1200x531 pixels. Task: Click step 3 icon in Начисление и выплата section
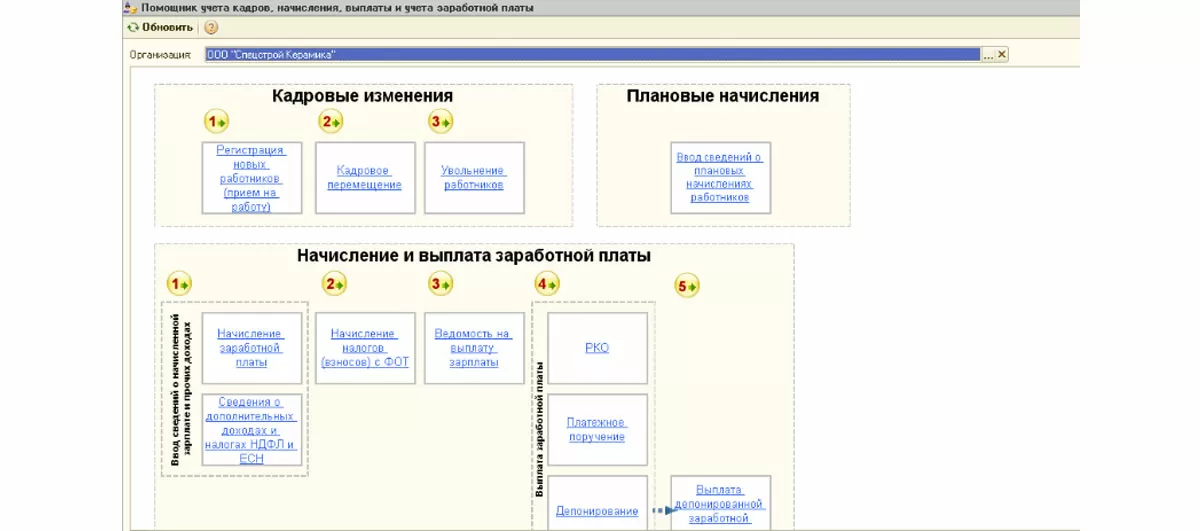(441, 285)
